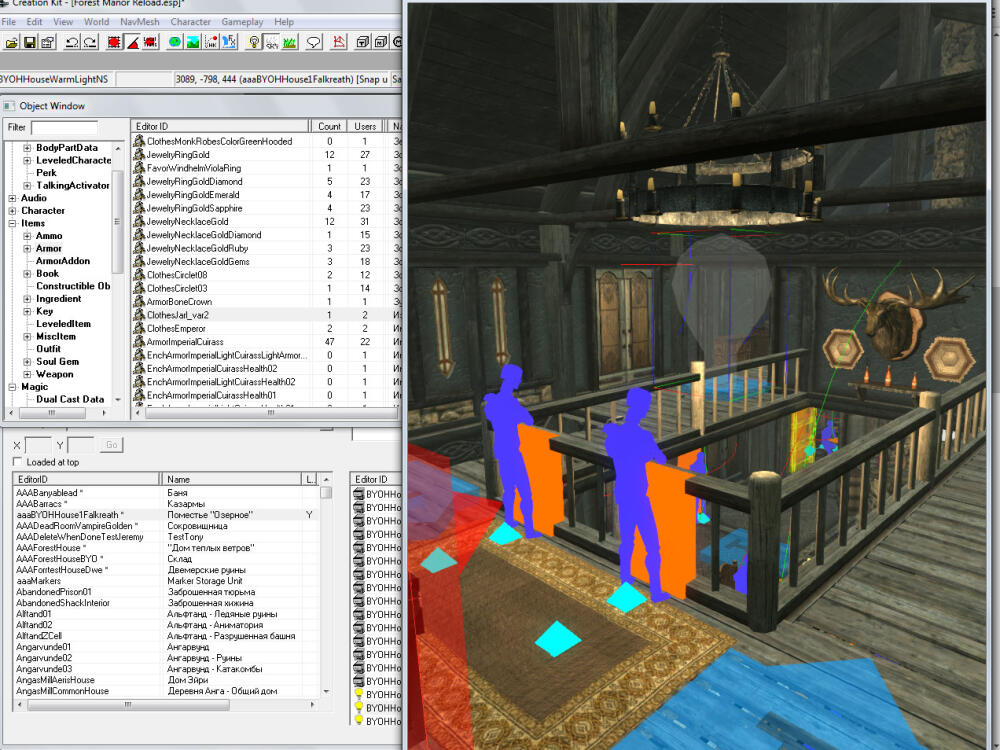Open the File menu
Screen dimensions: 1000x750
tap(9, 22)
